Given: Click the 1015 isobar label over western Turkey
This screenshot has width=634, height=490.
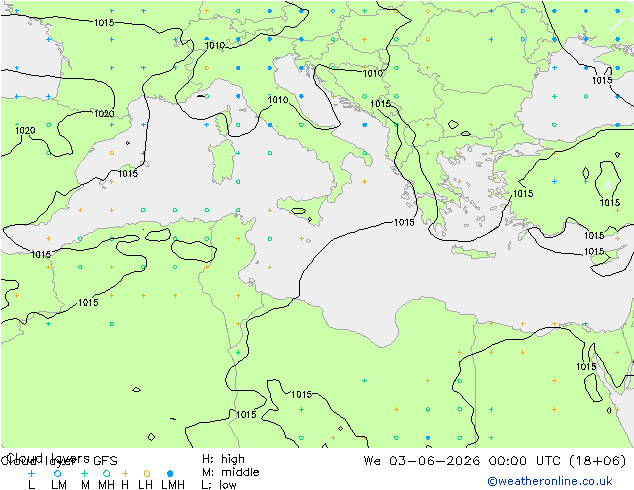Looking at the screenshot, I should point(523,193).
